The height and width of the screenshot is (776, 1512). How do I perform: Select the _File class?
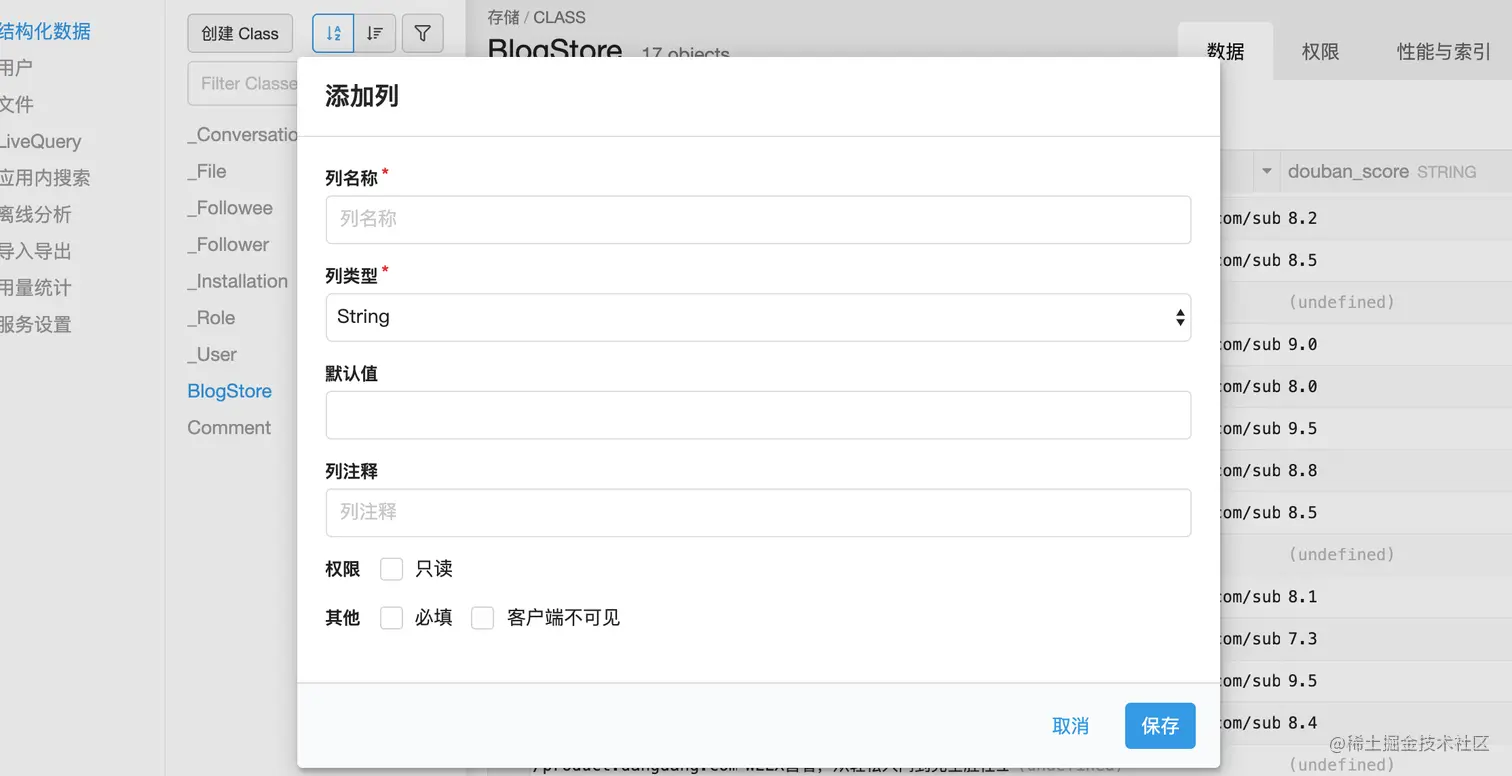click(x=207, y=171)
